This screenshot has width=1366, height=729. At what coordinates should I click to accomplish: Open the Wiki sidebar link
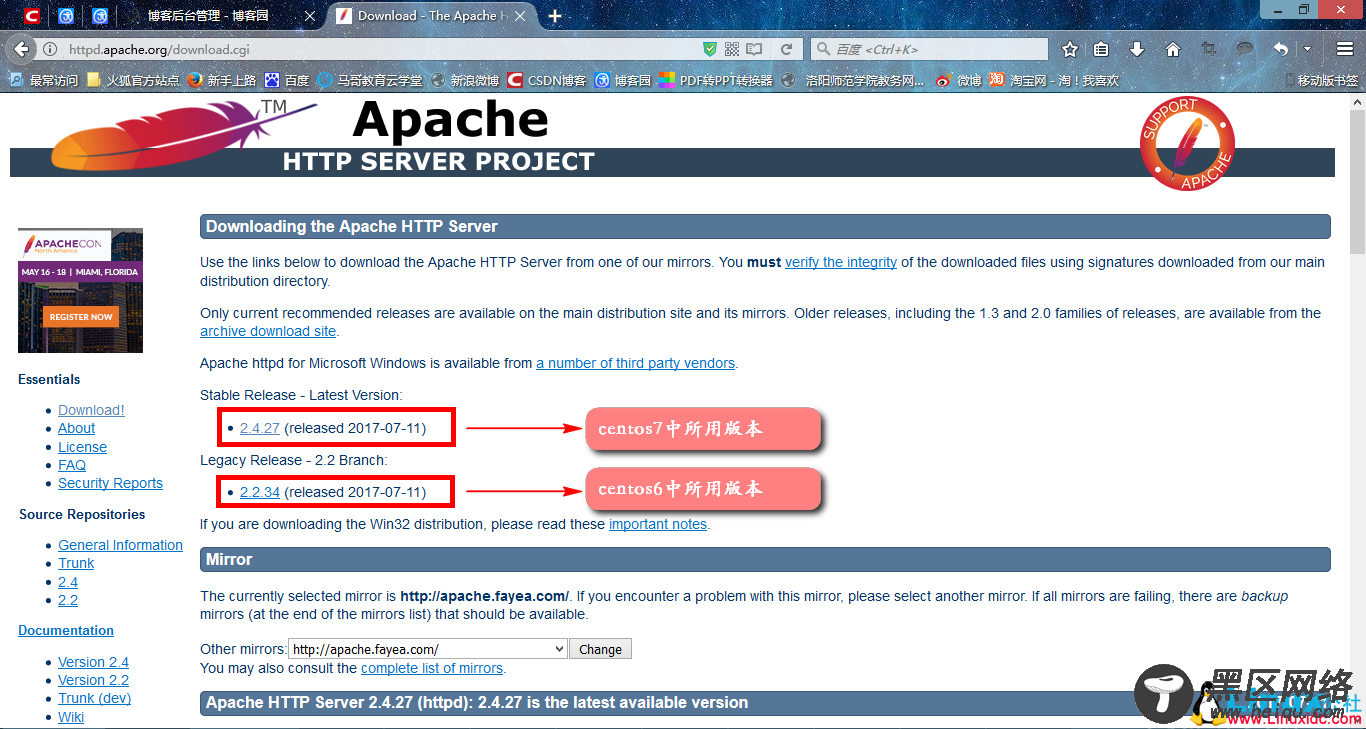click(71, 717)
